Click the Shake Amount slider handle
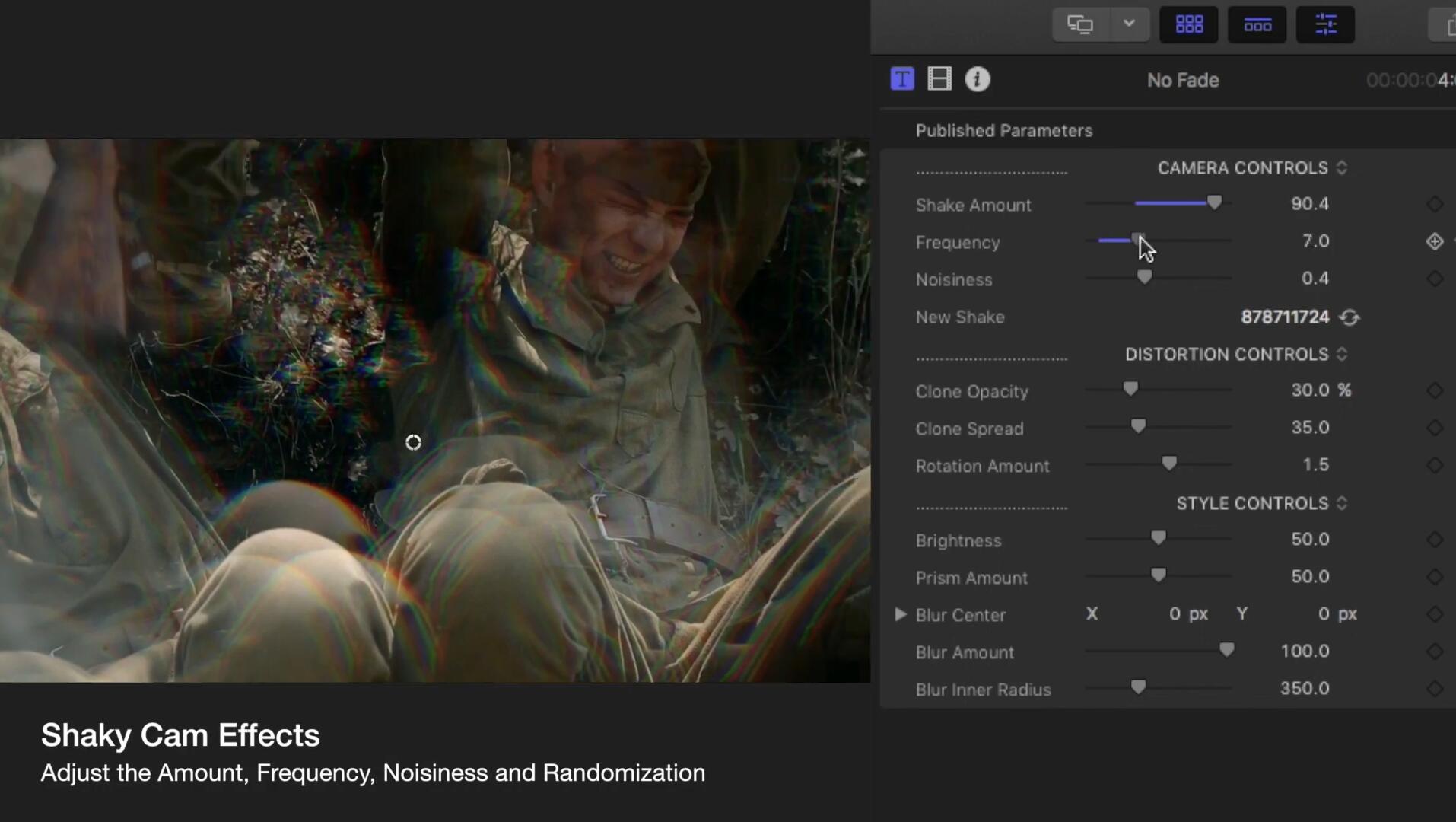This screenshot has height=822, width=1456. coord(1214,202)
